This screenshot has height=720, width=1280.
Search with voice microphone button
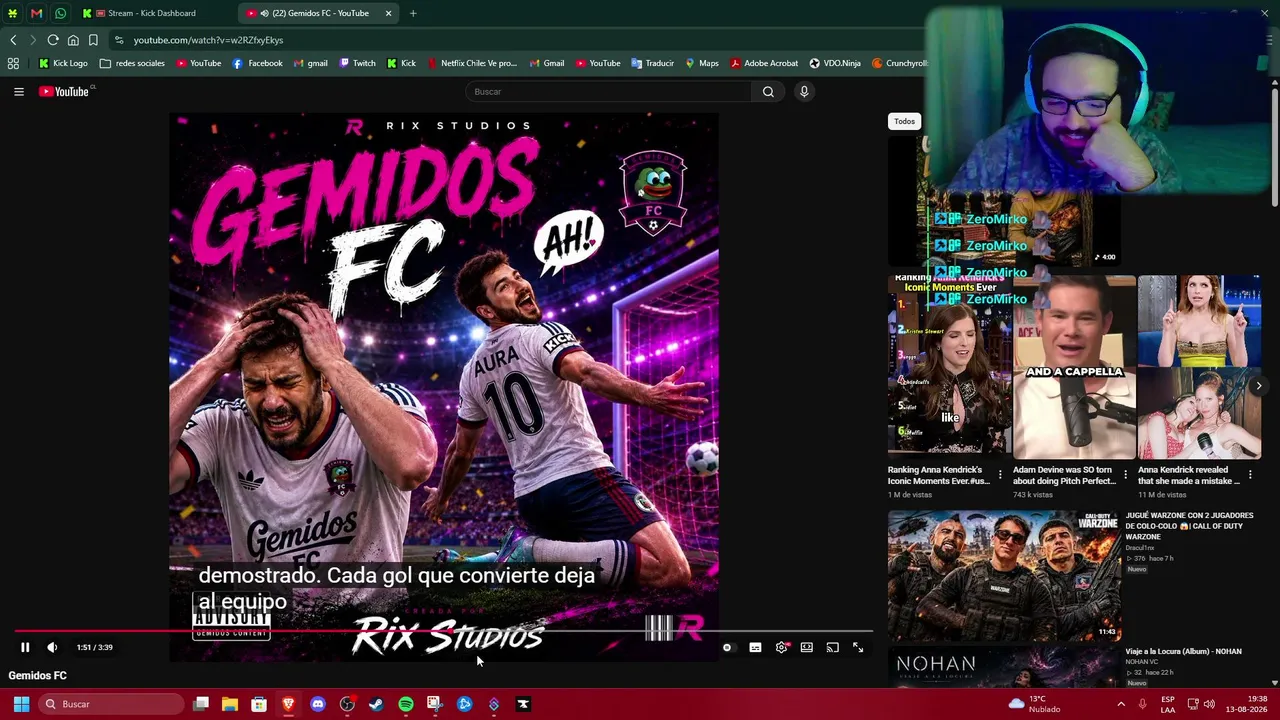tap(803, 91)
